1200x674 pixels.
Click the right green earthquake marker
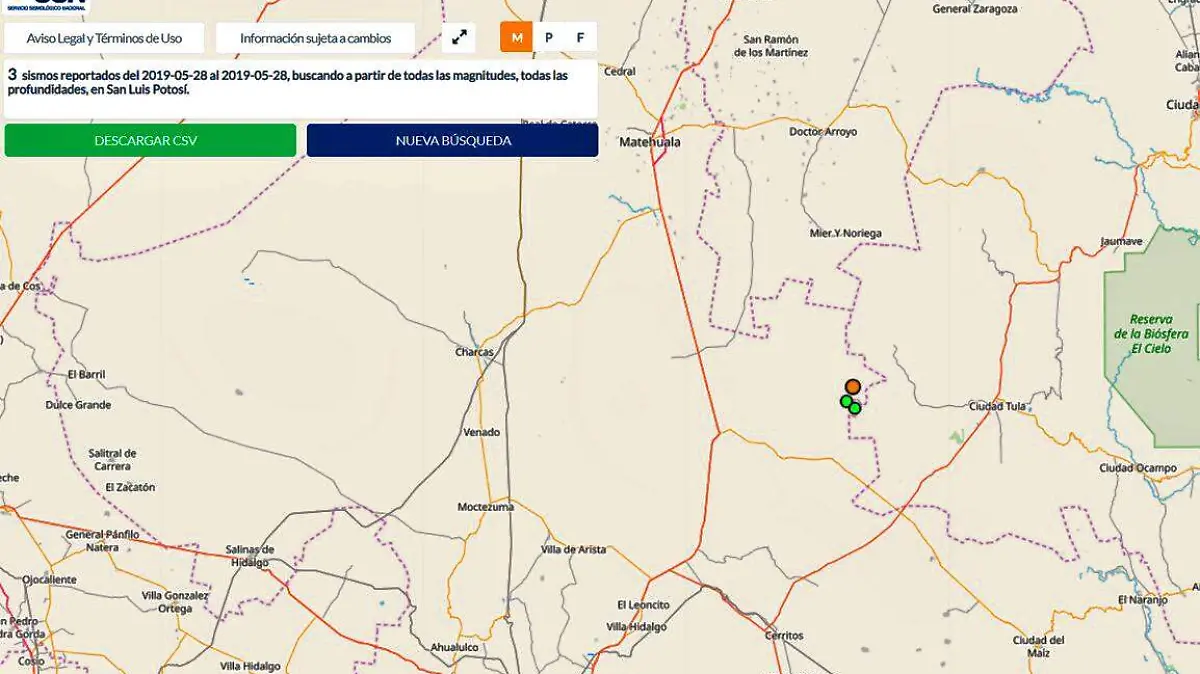coord(855,408)
